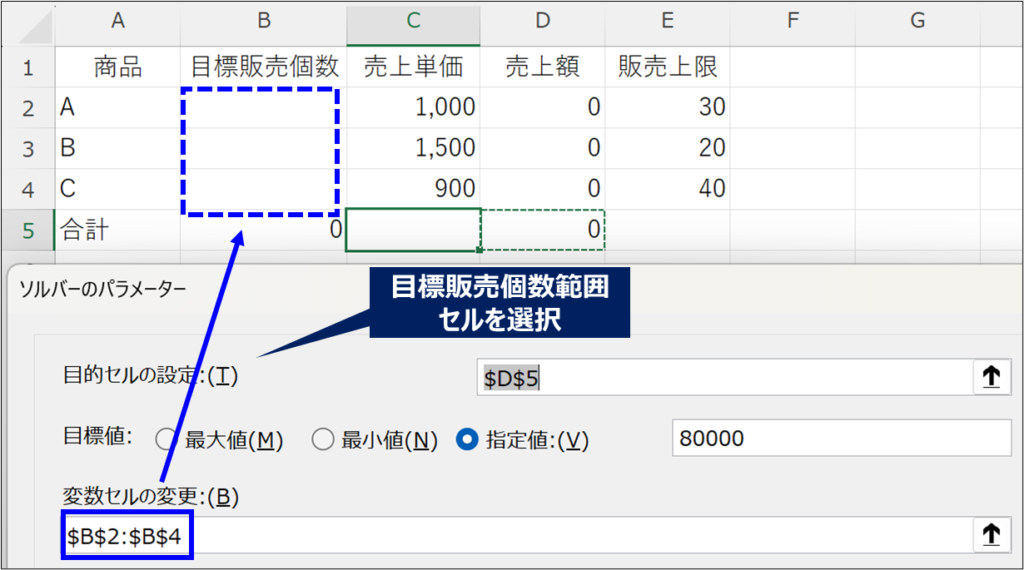The width and height of the screenshot is (1024, 570).
Task: Select row 5 header
Action: coord(27,231)
